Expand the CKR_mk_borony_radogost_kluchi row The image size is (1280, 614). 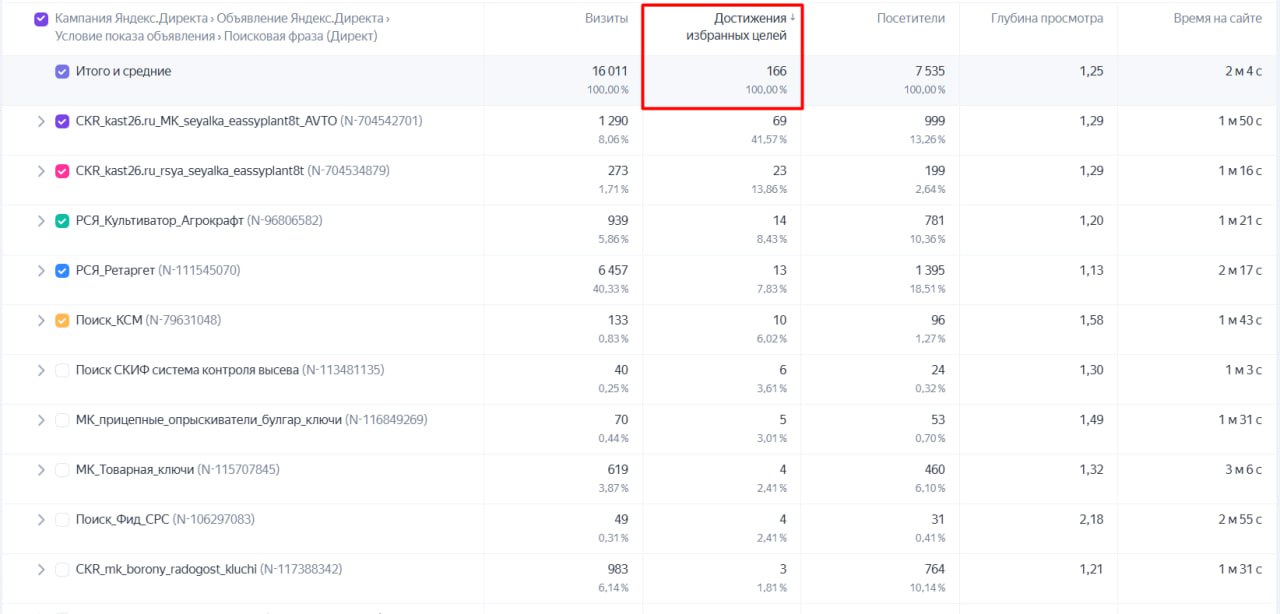(x=41, y=570)
